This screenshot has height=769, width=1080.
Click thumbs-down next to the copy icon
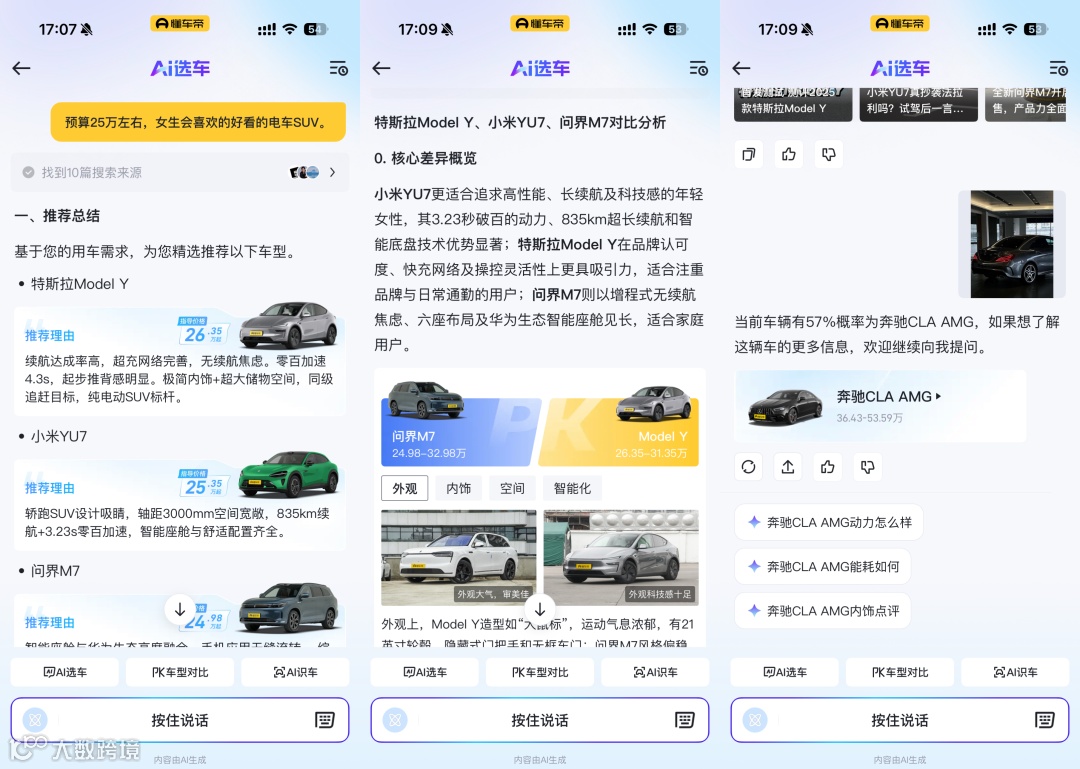click(x=829, y=154)
